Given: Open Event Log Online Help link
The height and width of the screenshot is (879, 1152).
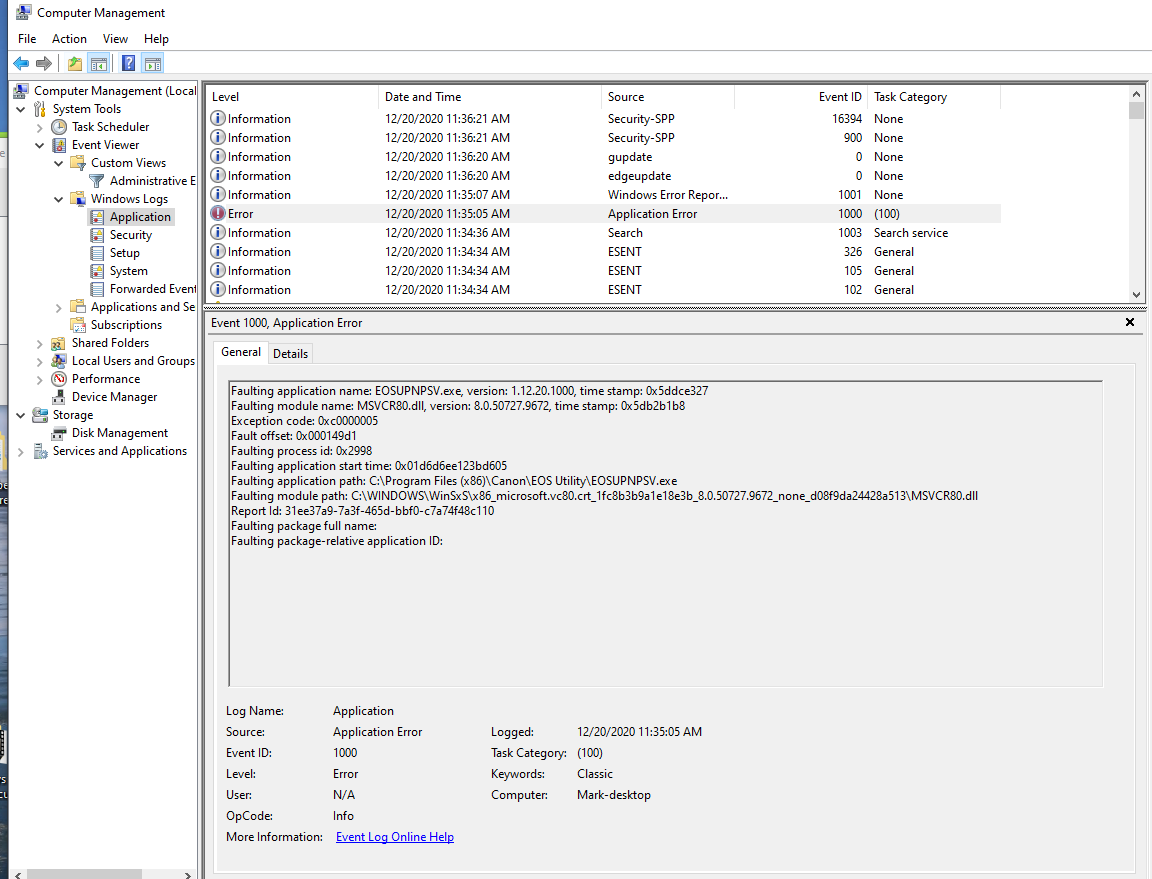Looking at the screenshot, I should (394, 836).
